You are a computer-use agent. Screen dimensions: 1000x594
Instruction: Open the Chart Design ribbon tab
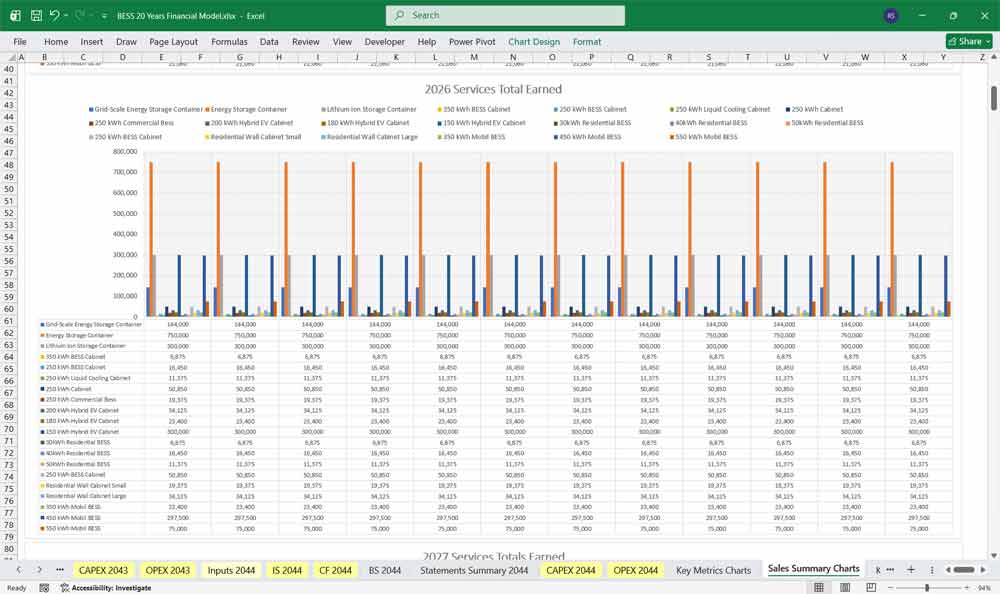[534, 42]
